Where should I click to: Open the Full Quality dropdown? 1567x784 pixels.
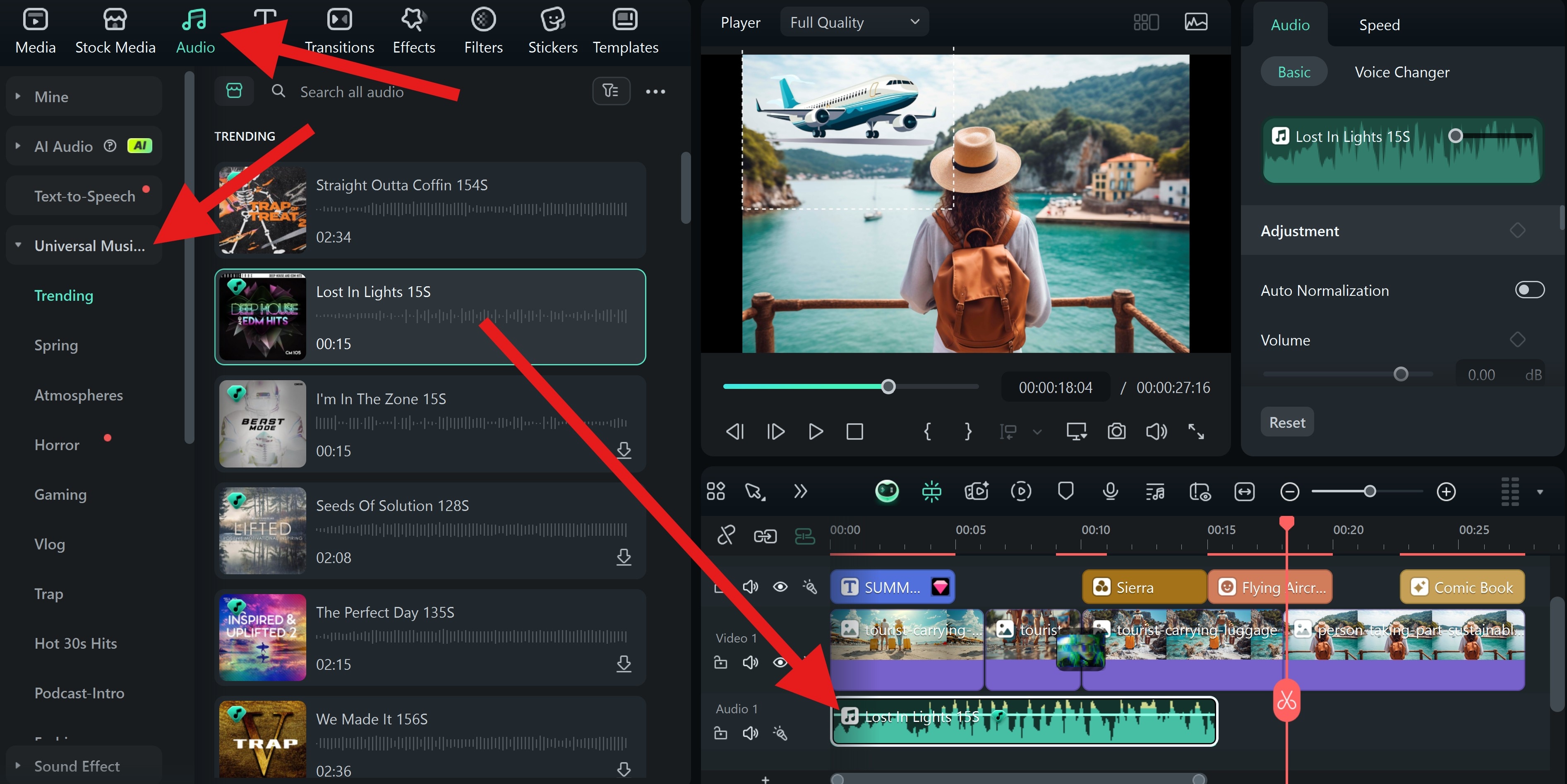854,22
